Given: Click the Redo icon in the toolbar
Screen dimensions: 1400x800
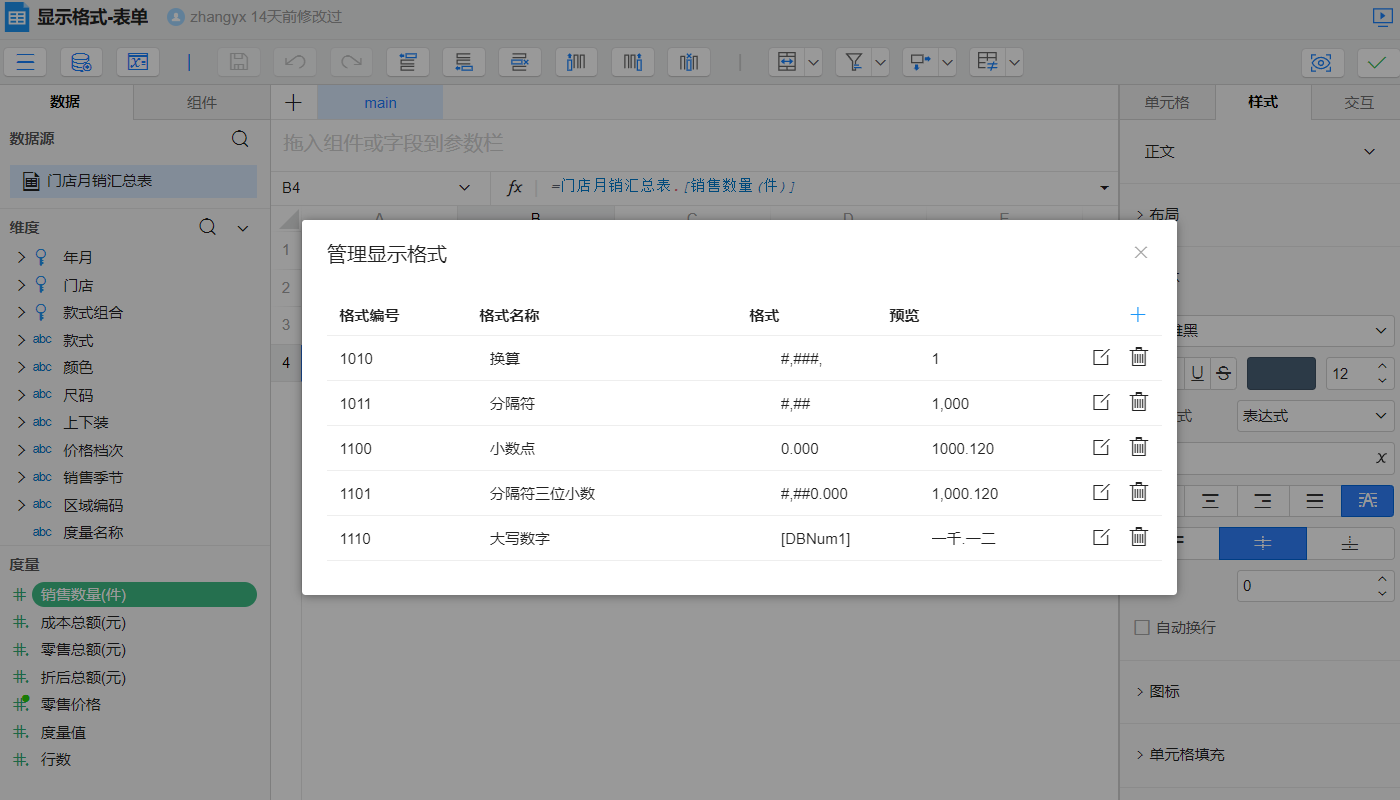Looking at the screenshot, I should coord(350,62).
